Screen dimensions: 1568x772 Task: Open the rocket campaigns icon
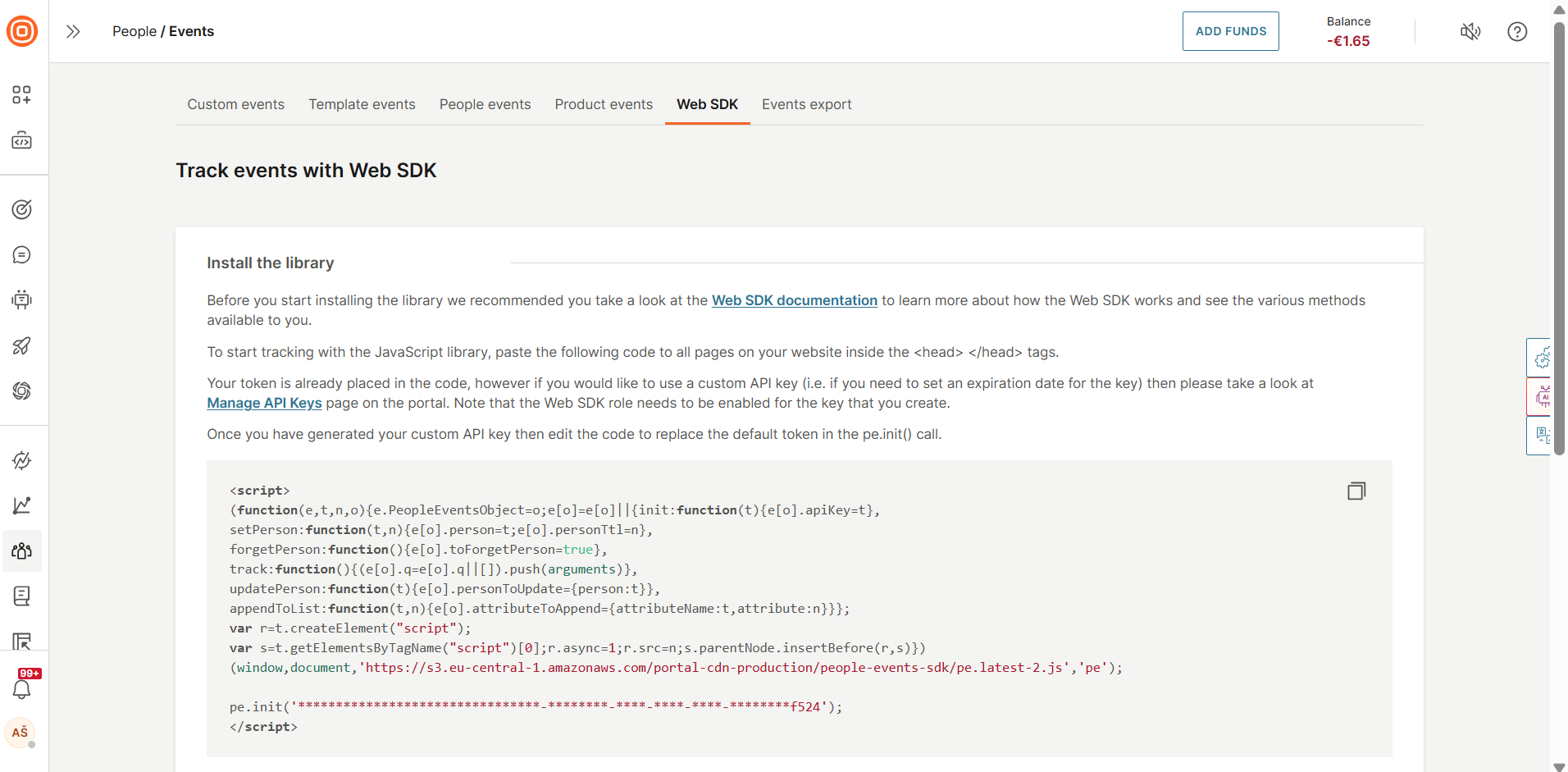click(22, 346)
